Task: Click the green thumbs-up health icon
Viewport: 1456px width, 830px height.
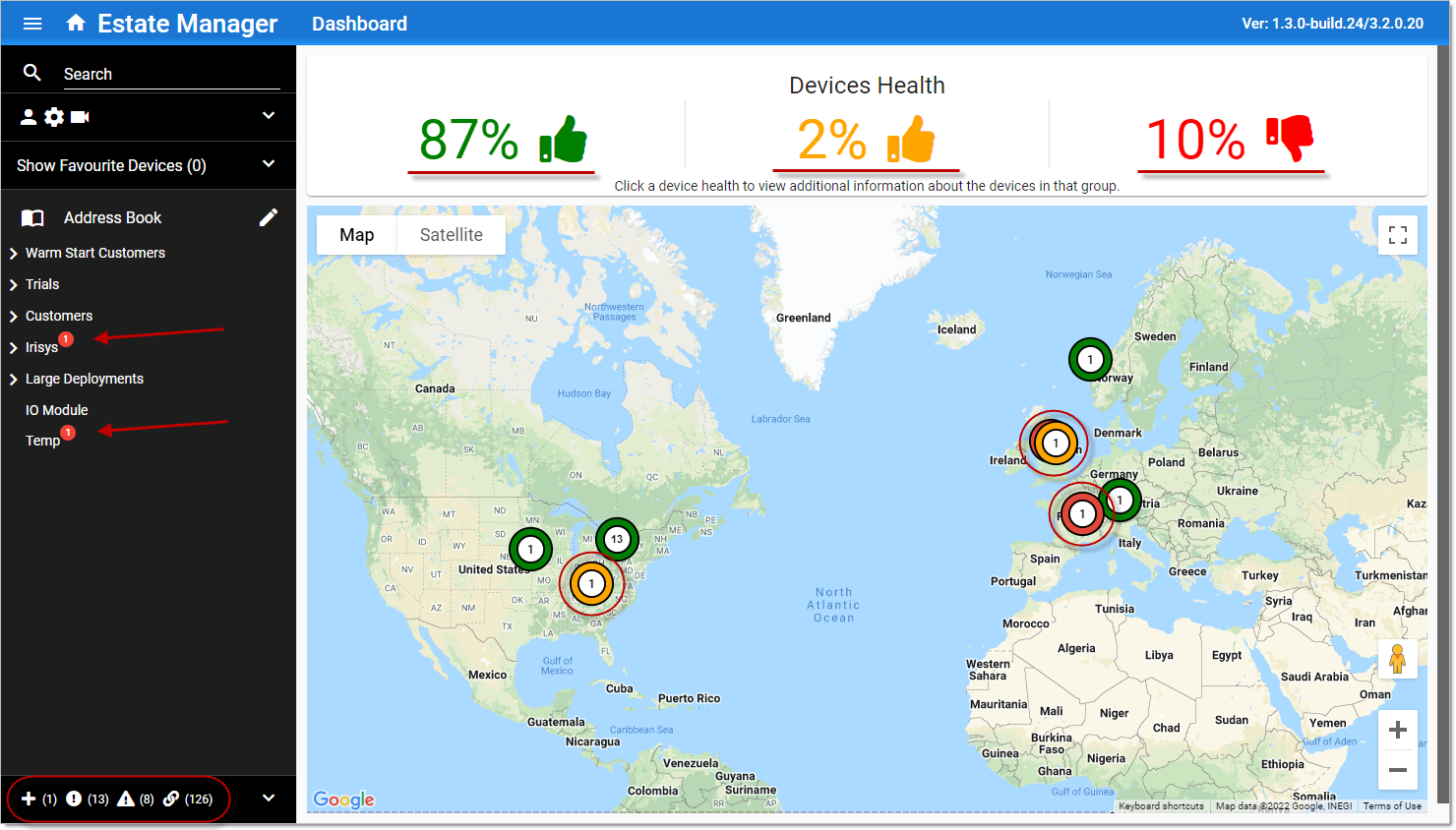Action: pyautogui.click(x=564, y=140)
